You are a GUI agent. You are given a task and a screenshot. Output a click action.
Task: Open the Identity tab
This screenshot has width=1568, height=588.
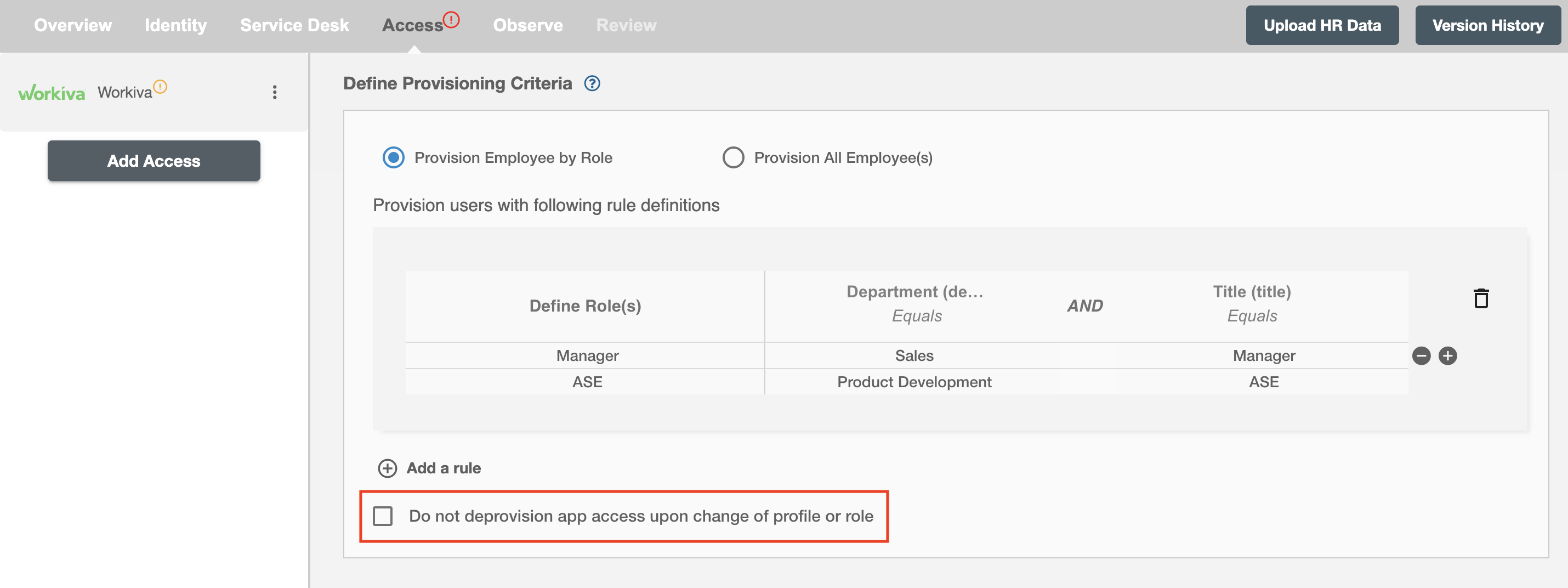[x=176, y=26]
